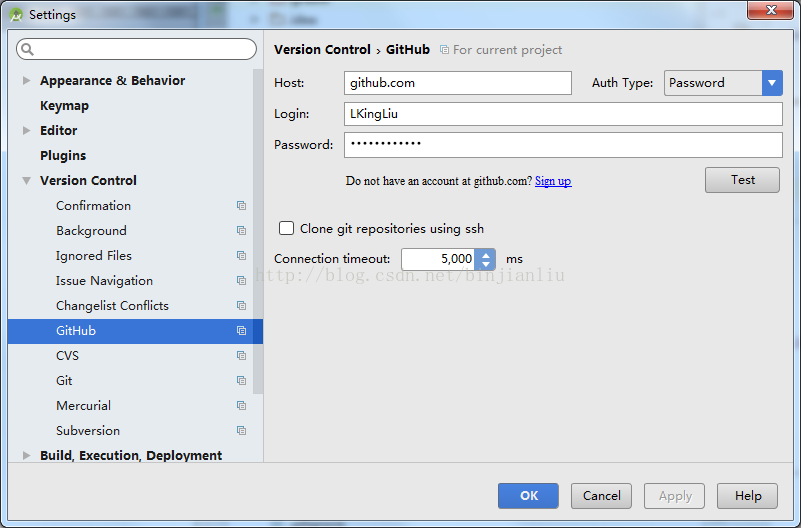The width and height of the screenshot is (801, 528).
Task: Click project-level icon beside Confirmation
Action: (x=242, y=205)
